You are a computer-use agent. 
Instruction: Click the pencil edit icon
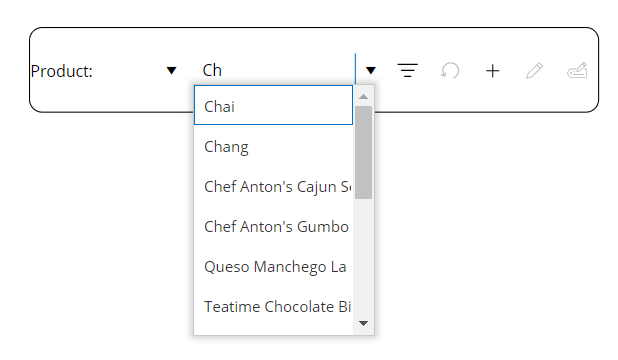tap(534, 71)
